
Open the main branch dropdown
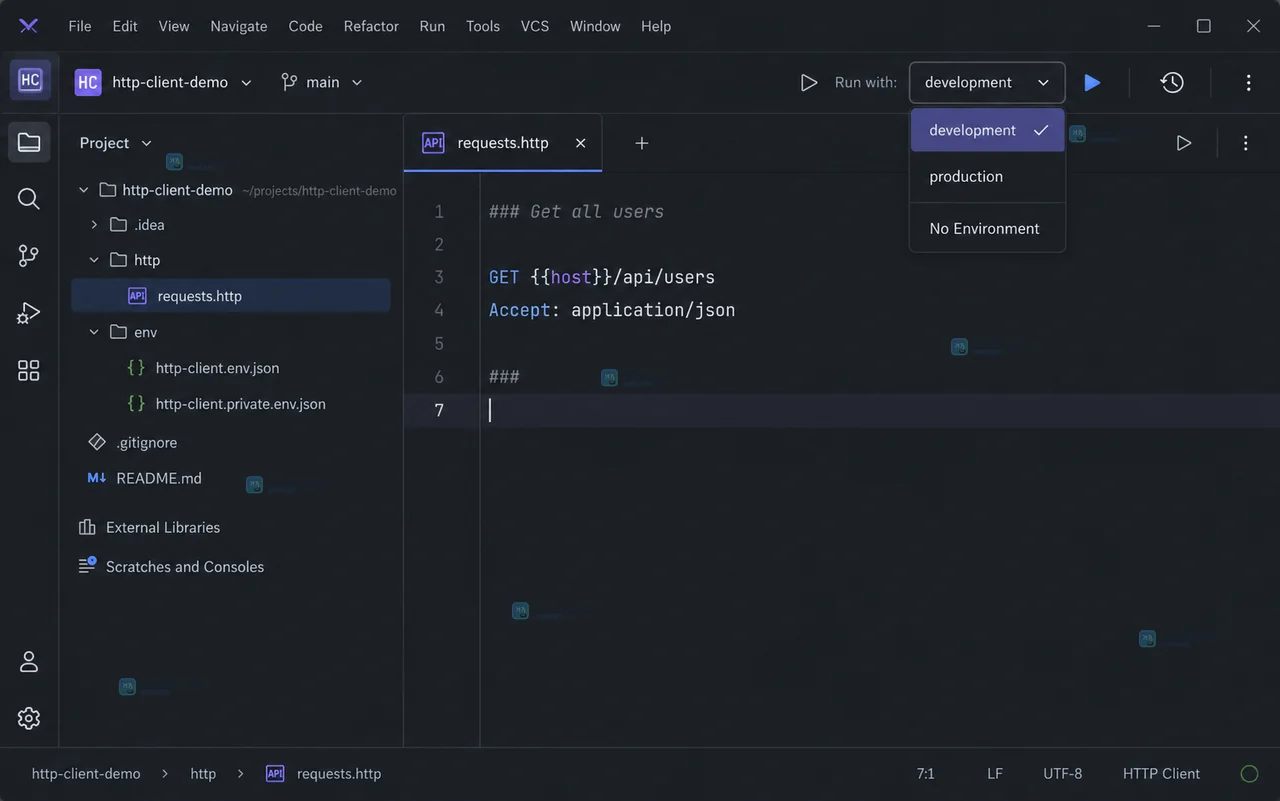pos(322,82)
